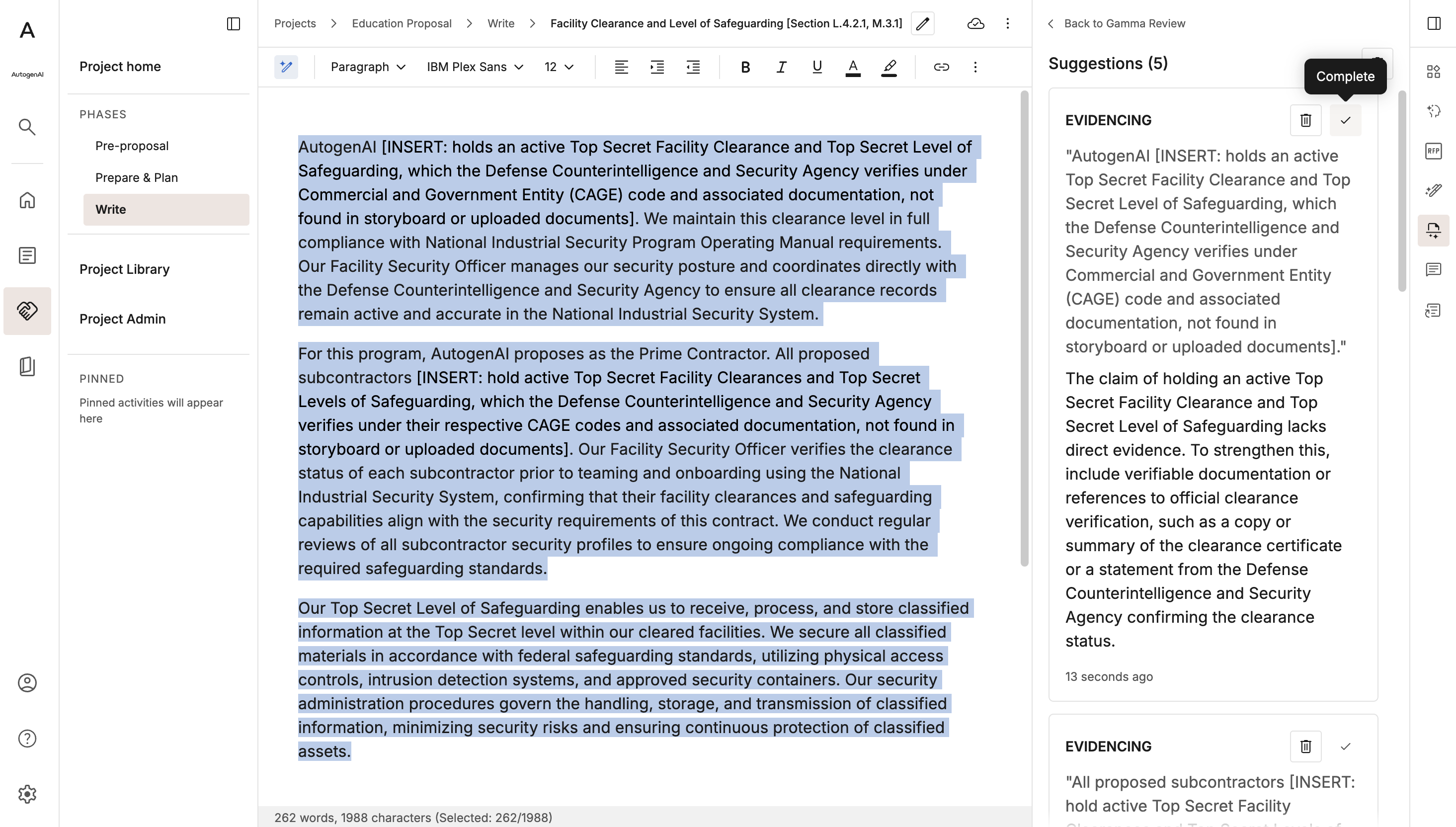Screen dimensions: 1456x827
Task: Click the cloud save status icon
Action: click(975, 23)
